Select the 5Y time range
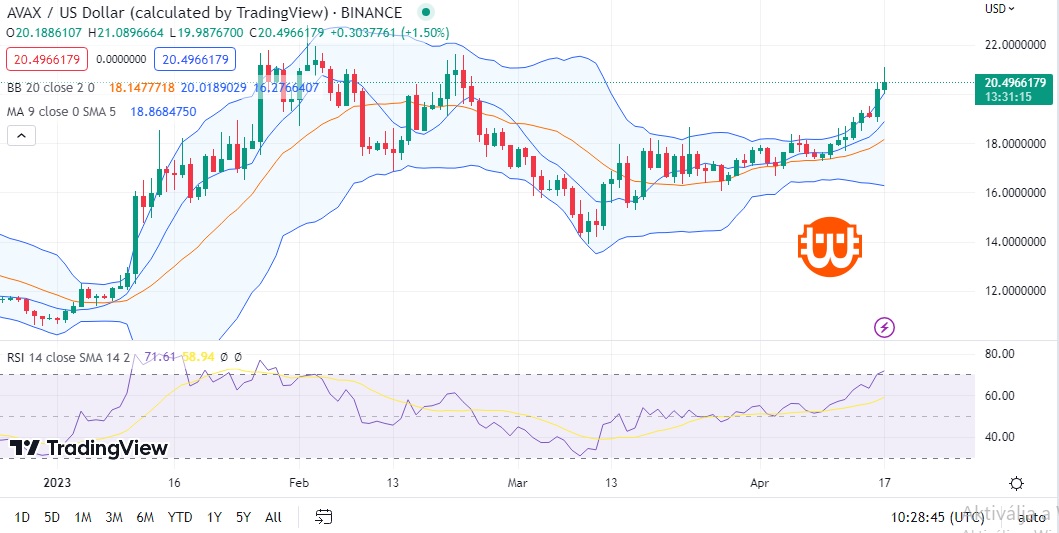The height and width of the screenshot is (533, 1059). pos(243,517)
